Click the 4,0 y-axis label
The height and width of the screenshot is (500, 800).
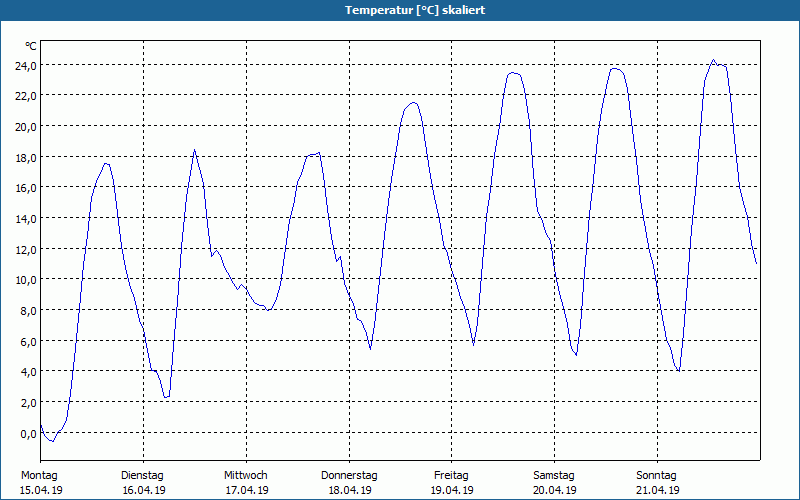(28, 372)
